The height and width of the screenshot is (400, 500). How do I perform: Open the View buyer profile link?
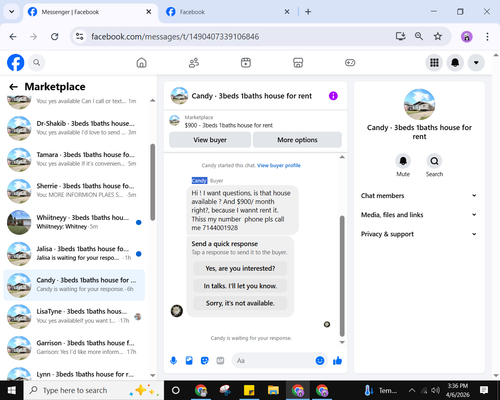pos(279,165)
